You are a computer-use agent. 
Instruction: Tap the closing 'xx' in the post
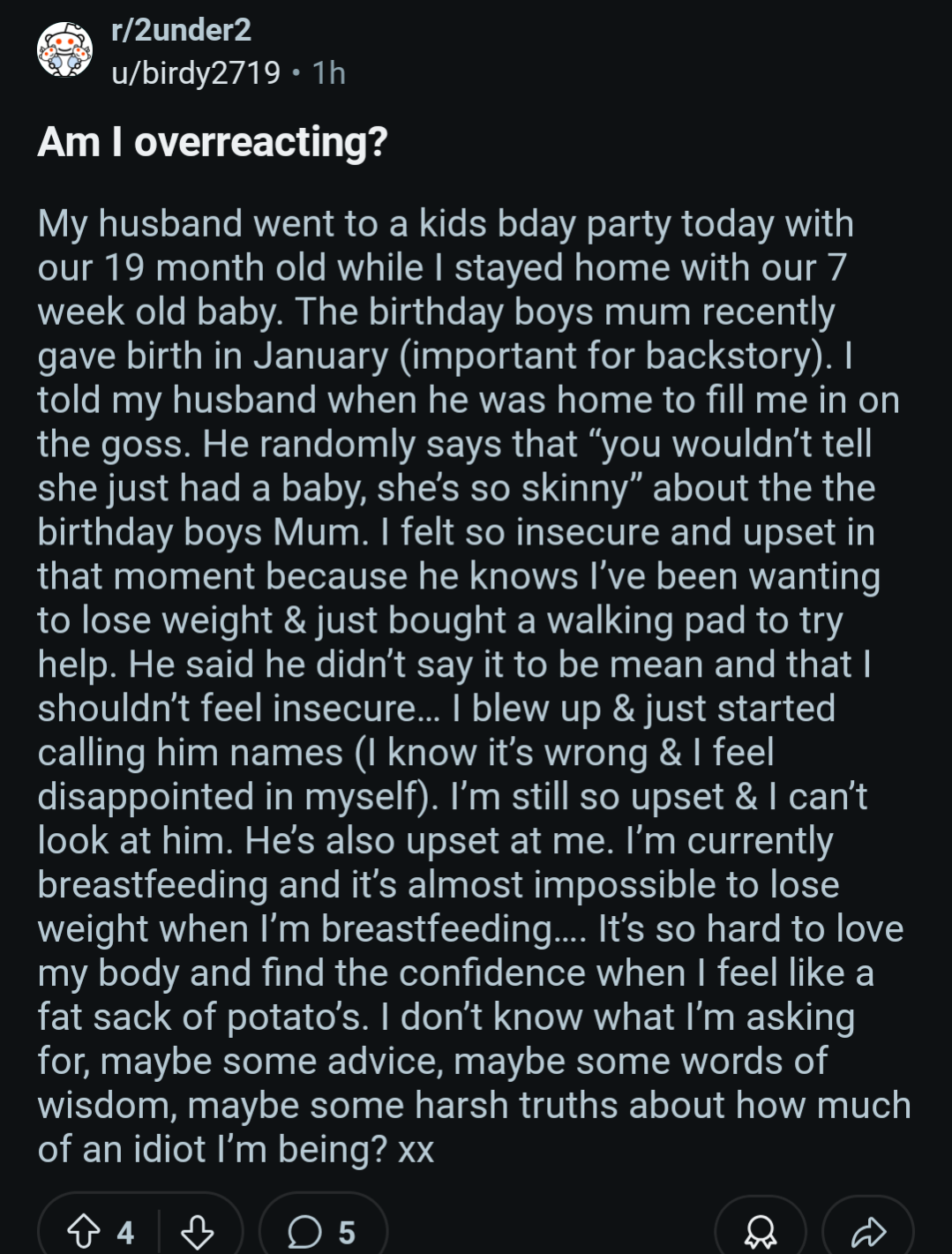click(x=416, y=1151)
